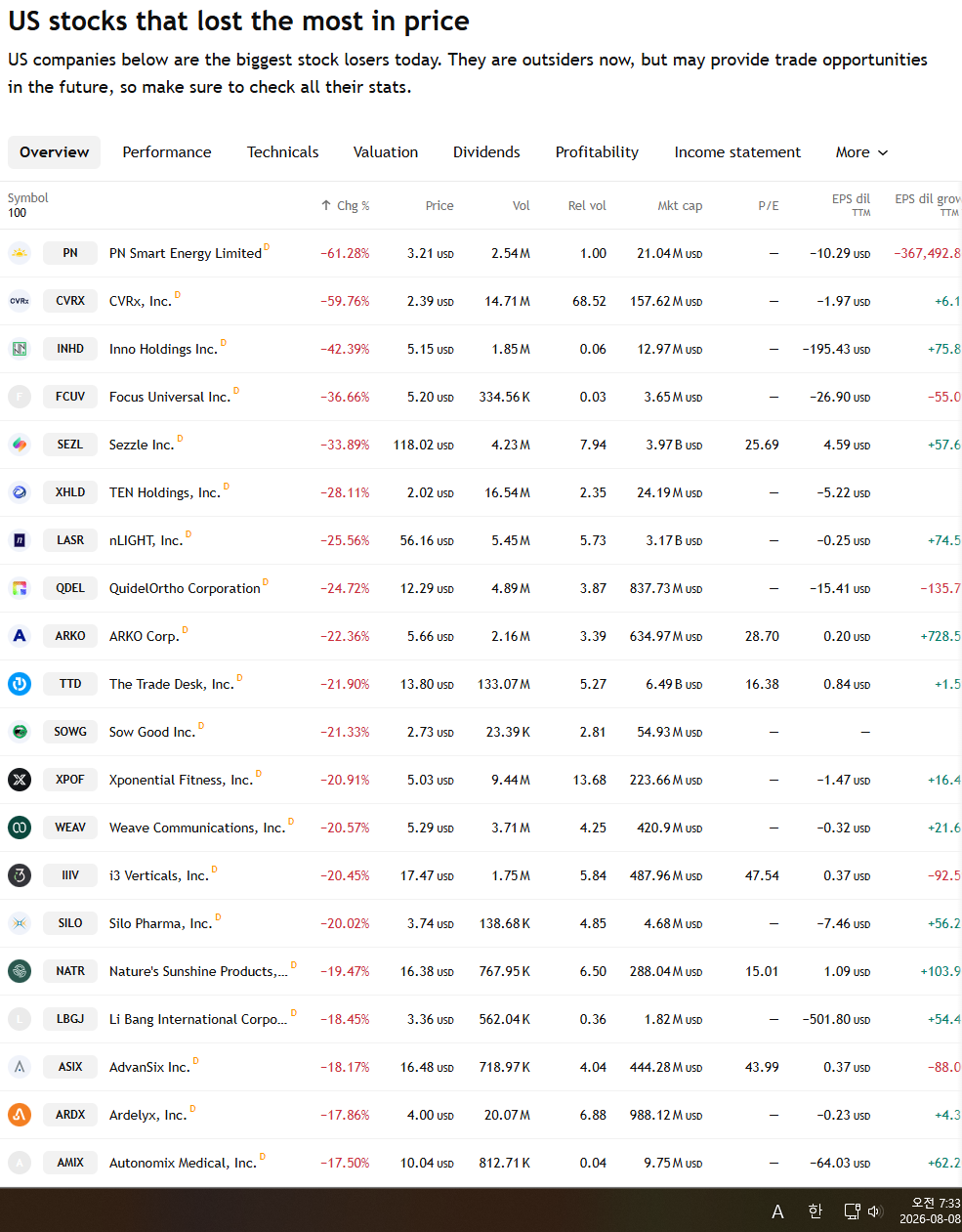The width and height of the screenshot is (962, 1232).
Task: Sort the table by P/E column
Action: 769,206
